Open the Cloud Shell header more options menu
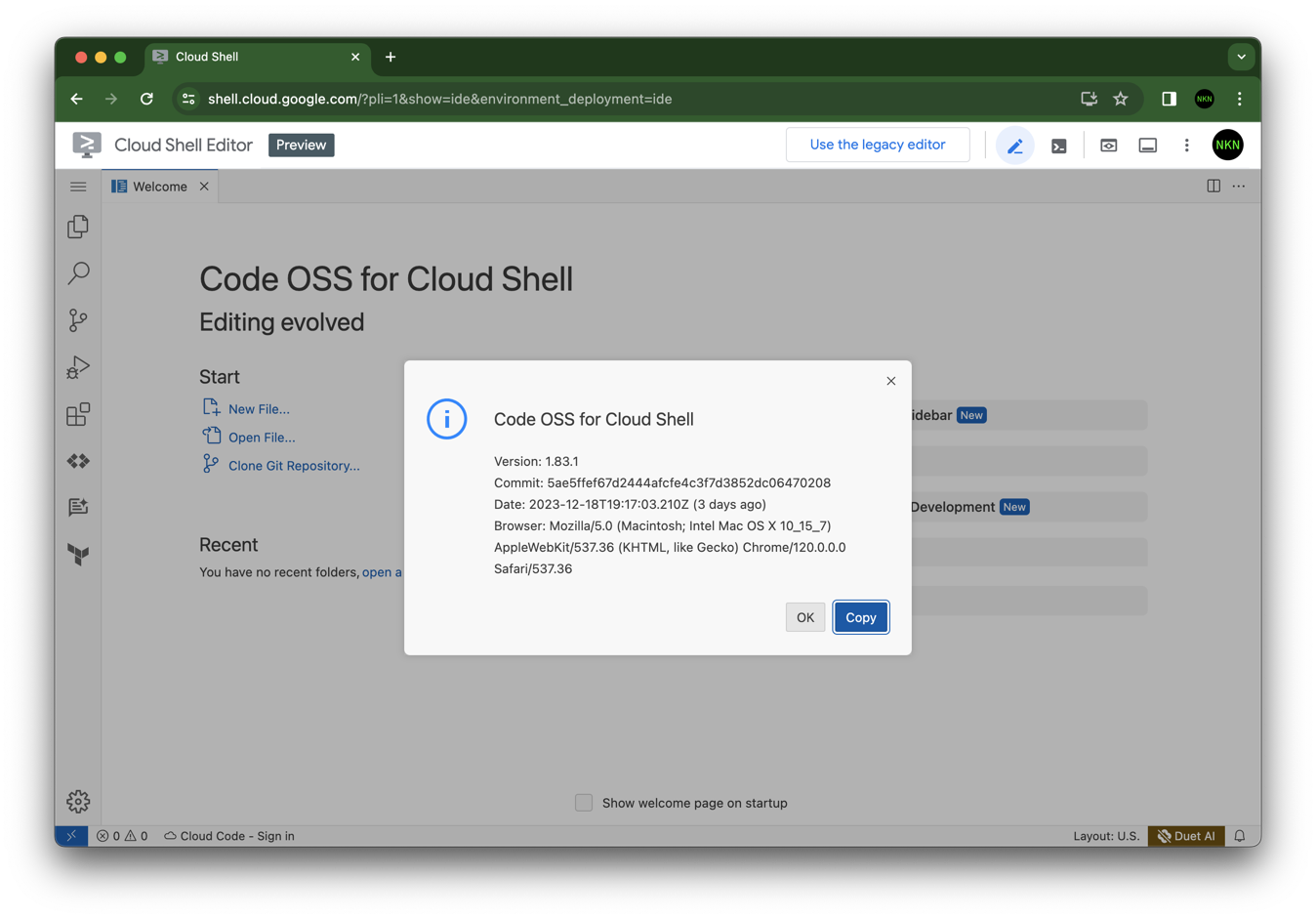Screen dimensions: 1316x919 tap(1187, 146)
